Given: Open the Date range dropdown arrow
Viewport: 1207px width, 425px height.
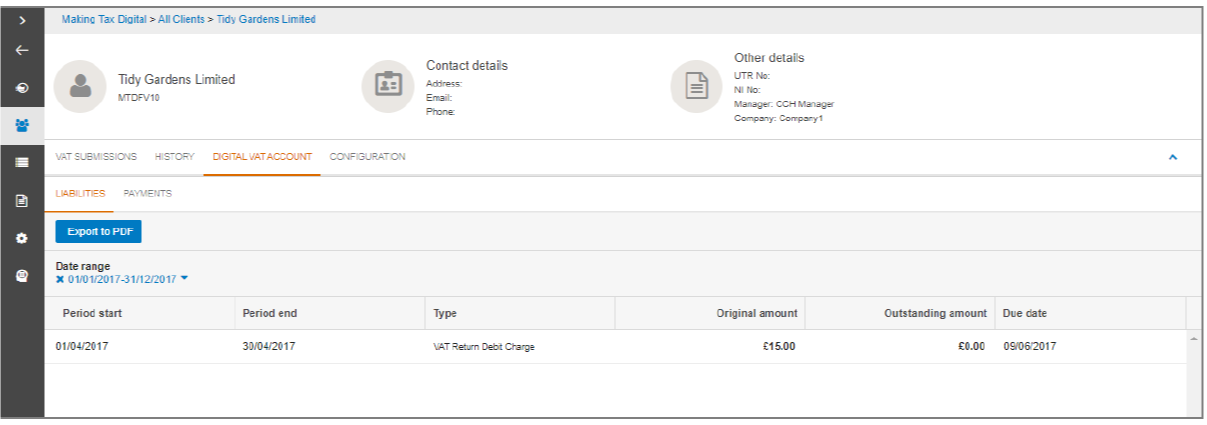Looking at the screenshot, I should [x=184, y=279].
